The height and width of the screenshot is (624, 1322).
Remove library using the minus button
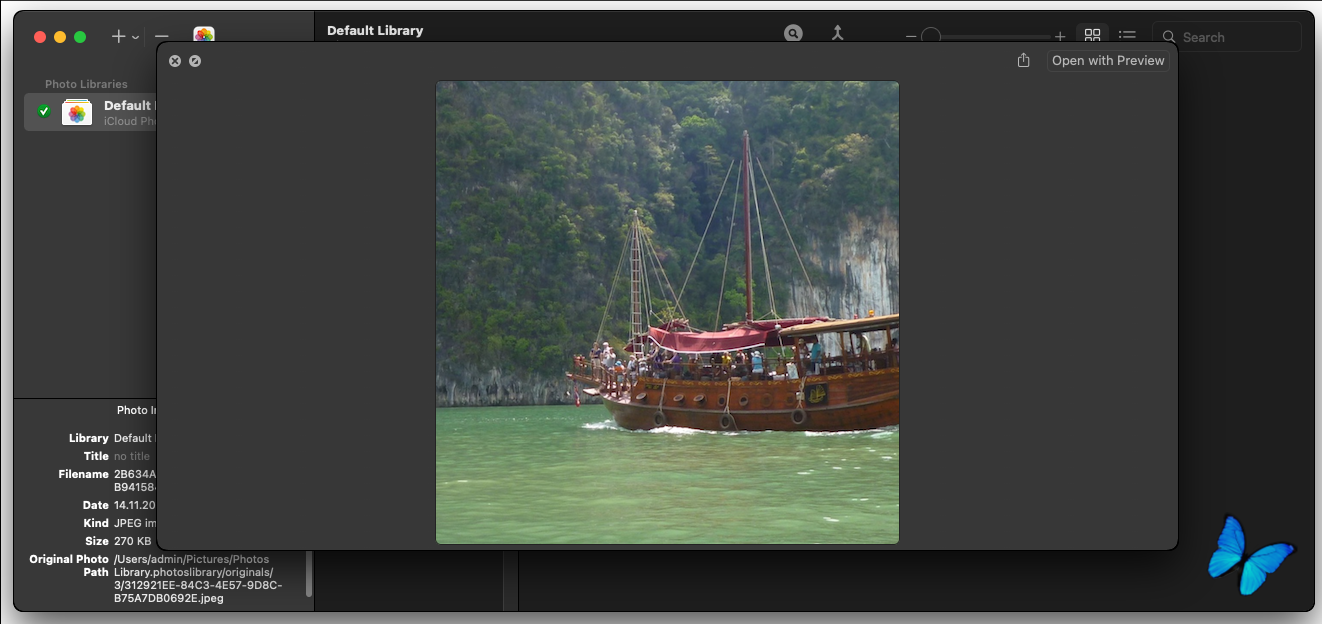162,37
